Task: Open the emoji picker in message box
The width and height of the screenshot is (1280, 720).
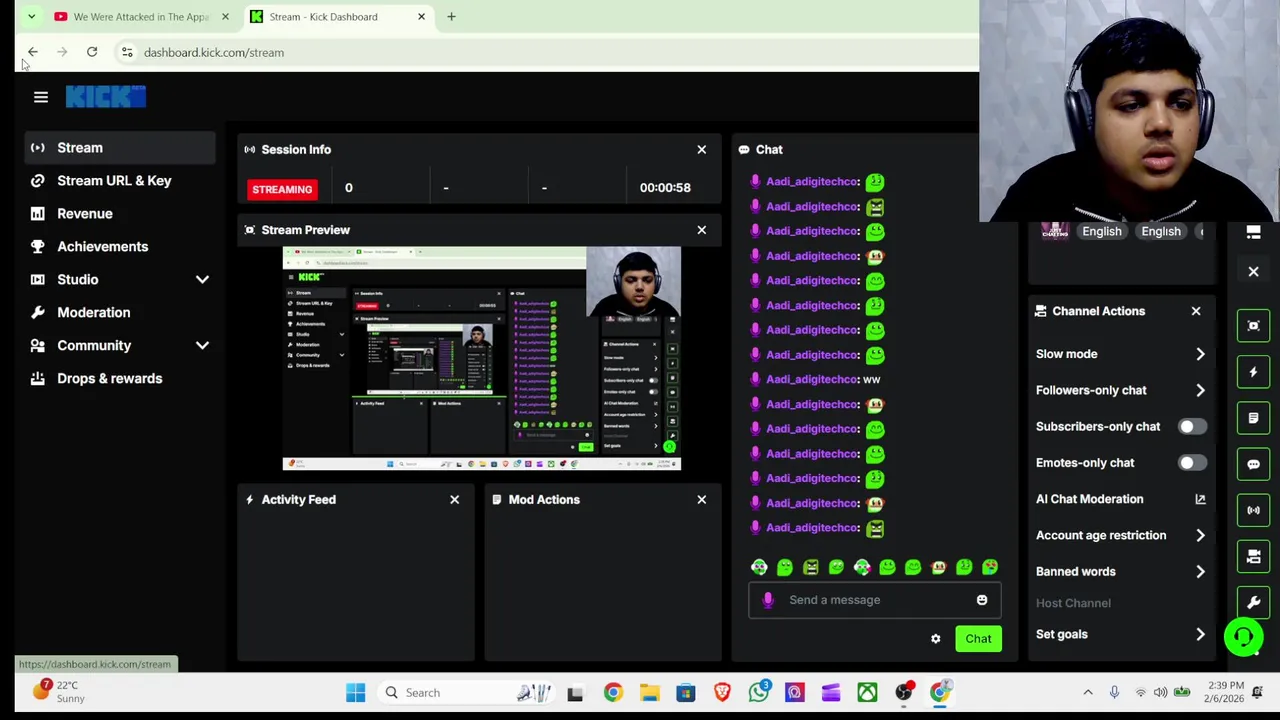Action: 982,600
